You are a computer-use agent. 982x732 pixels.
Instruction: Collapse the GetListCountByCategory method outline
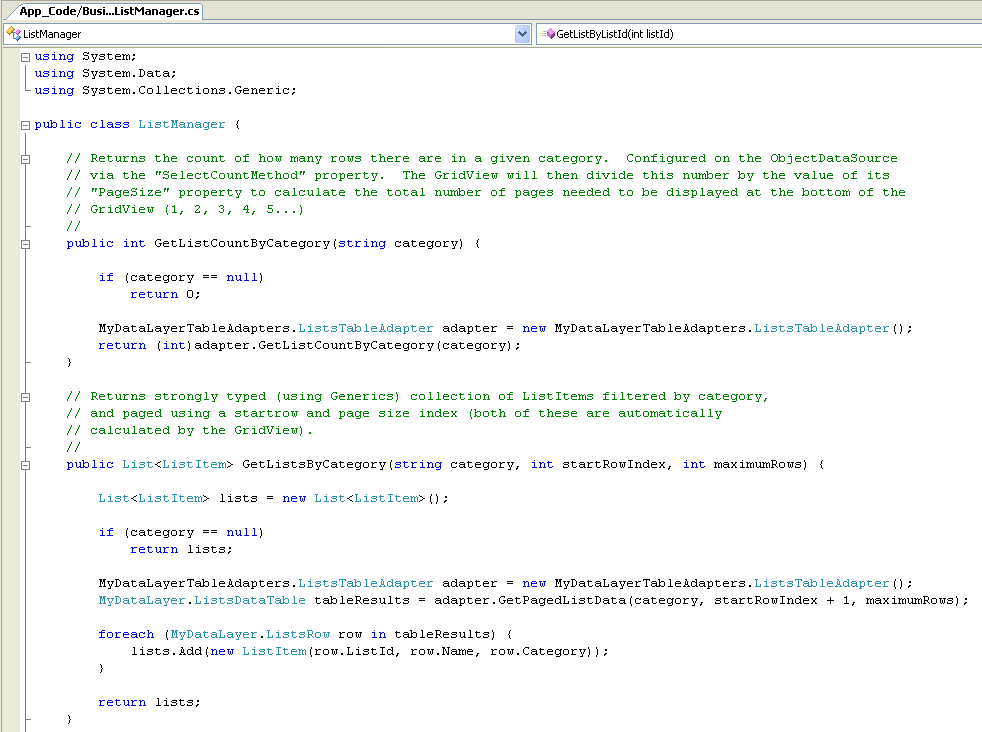pos(26,244)
